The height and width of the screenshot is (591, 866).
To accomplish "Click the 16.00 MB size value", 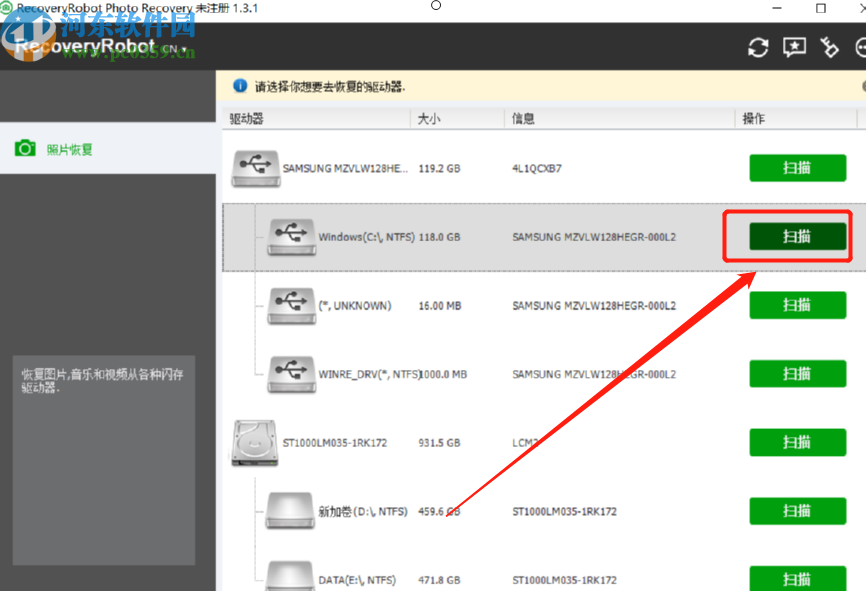I will point(440,305).
